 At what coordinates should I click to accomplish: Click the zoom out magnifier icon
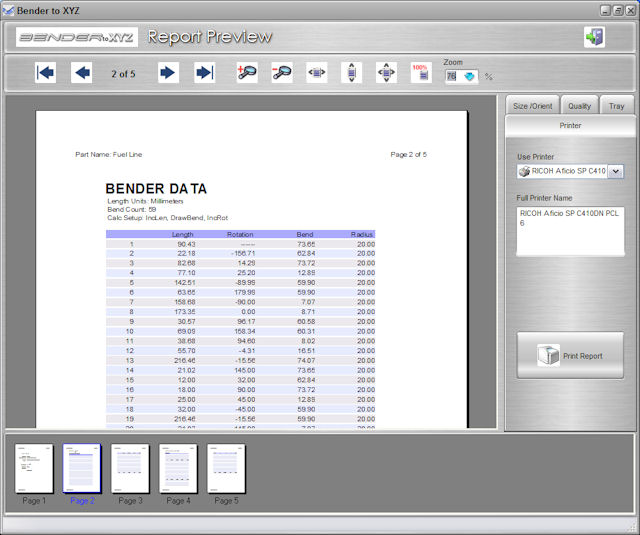pos(282,73)
